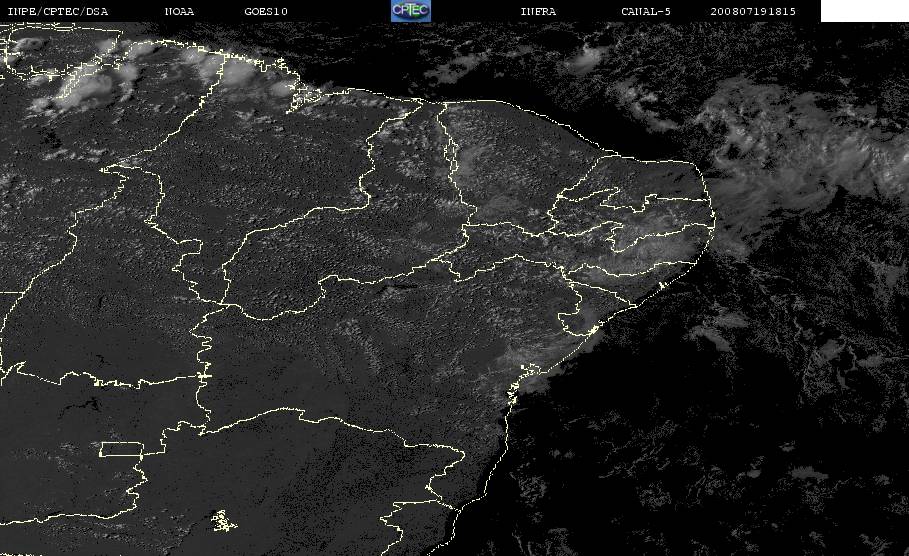Image resolution: width=909 pixels, height=556 pixels.
Task: Select the INPE/CPTEC/DSA header text
Action: click(x=57, y=11)
